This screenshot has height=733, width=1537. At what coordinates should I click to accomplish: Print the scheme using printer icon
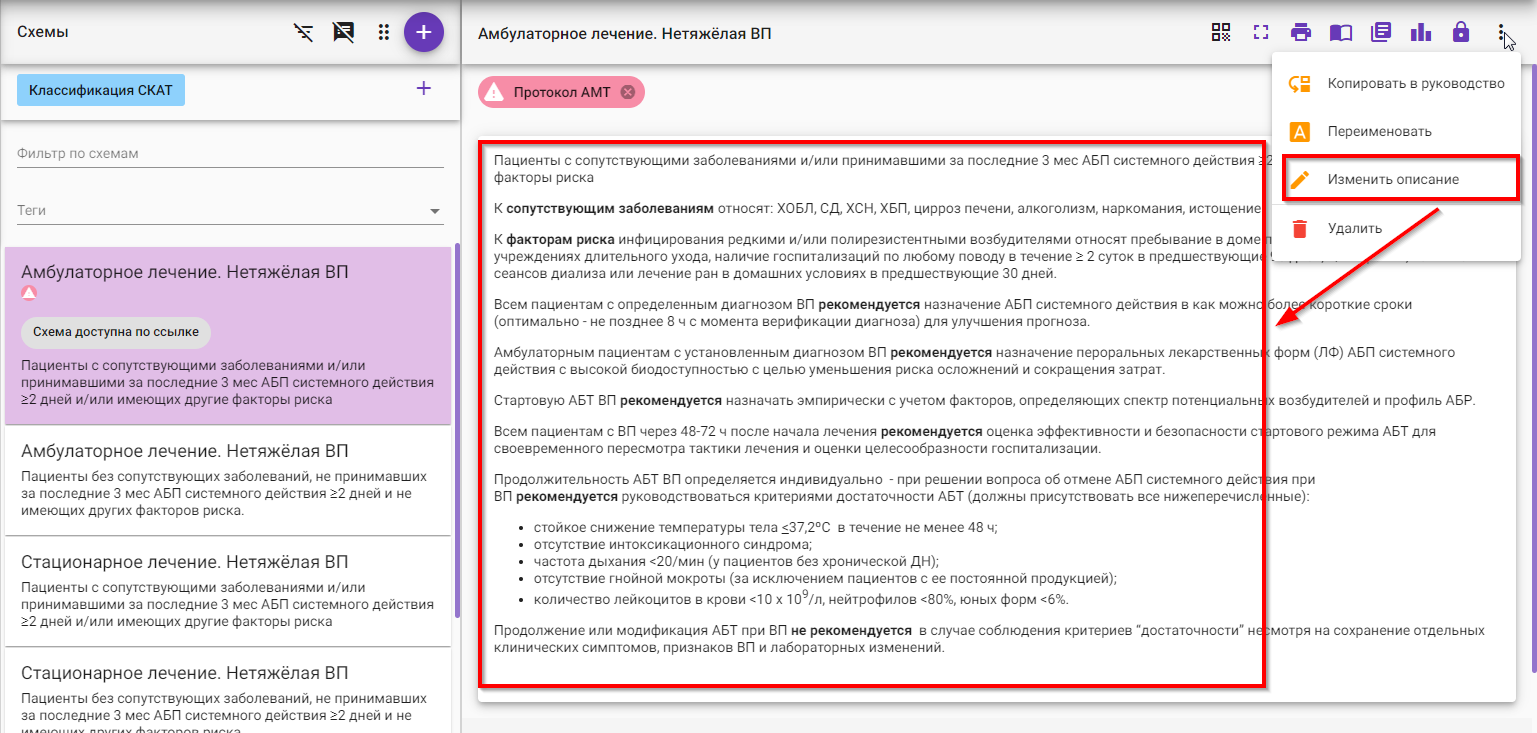pyautogui.click(x=1301, y=32)
